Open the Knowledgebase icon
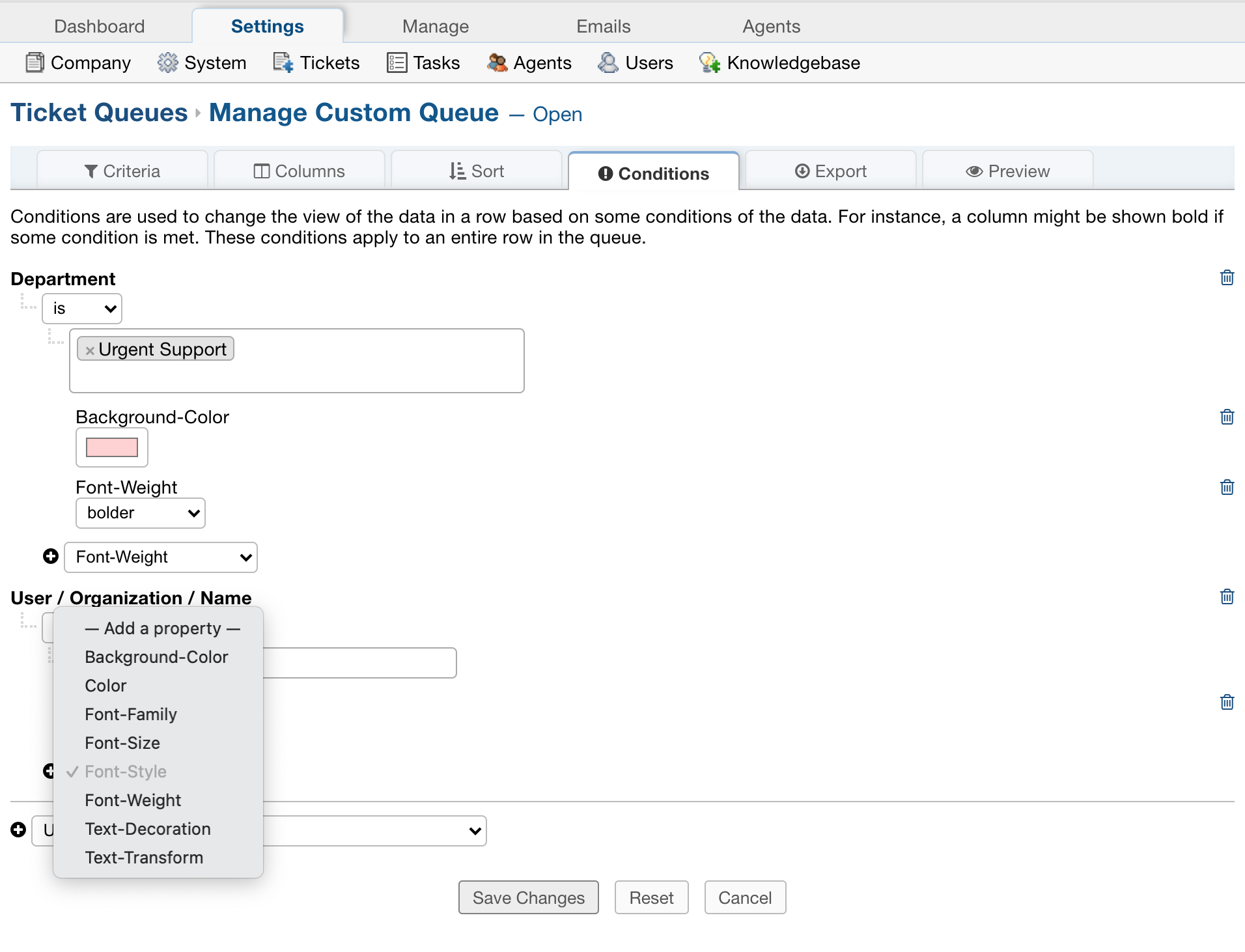The width and height of the screenshot is (1245, 952). coord(710,63)
